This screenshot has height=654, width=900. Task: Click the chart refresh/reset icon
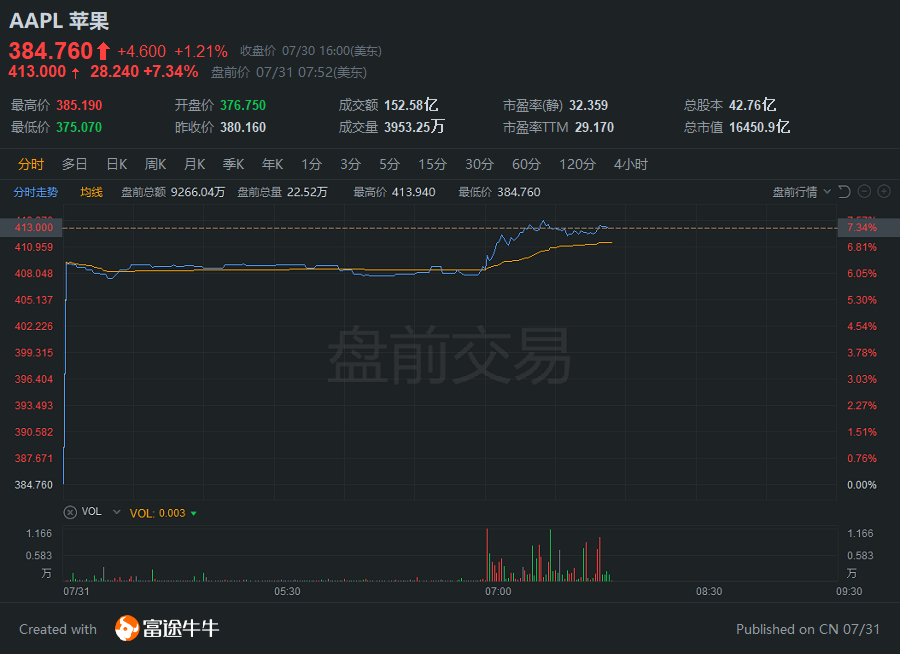845,191
